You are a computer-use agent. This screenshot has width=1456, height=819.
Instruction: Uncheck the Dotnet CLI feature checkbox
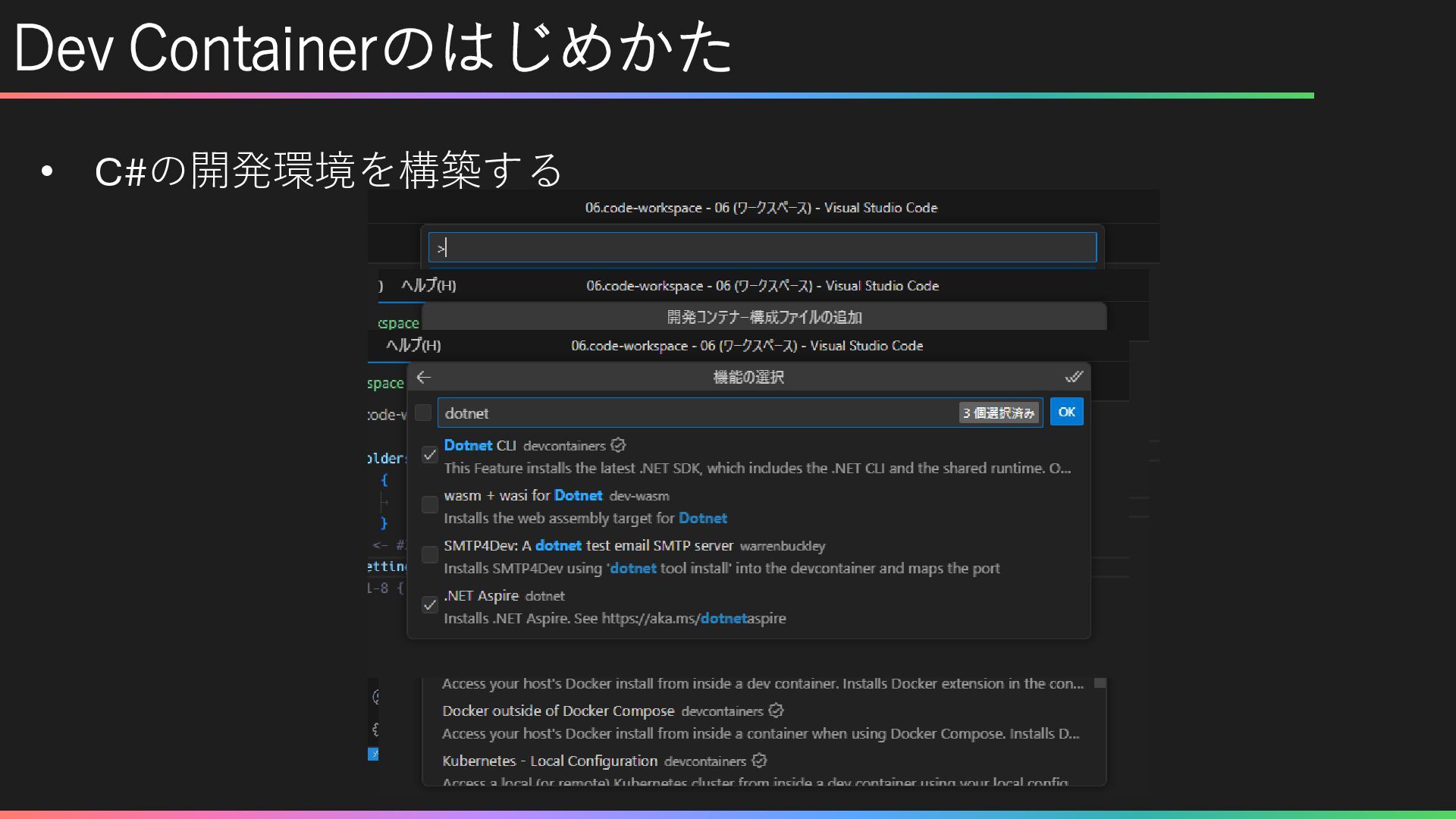coord(429,455)
